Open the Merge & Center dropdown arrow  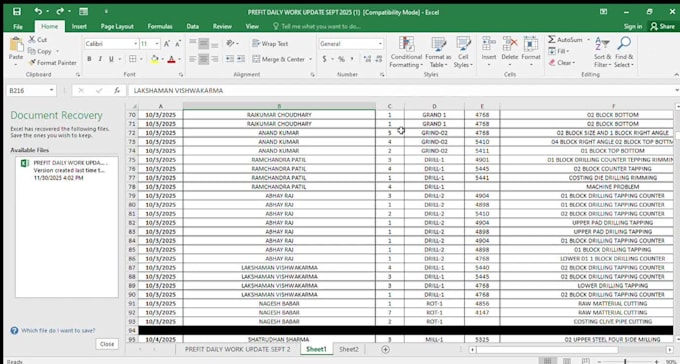(311, 59)
